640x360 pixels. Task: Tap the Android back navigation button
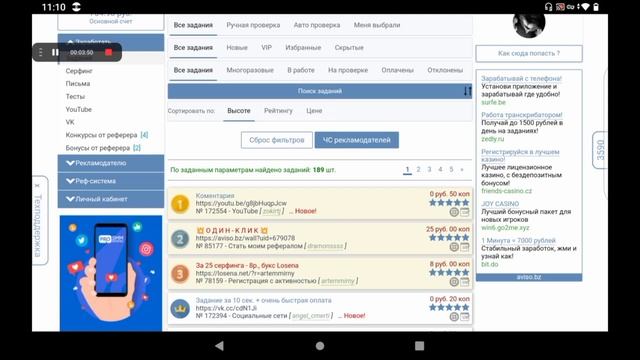(x=220, y=346)
